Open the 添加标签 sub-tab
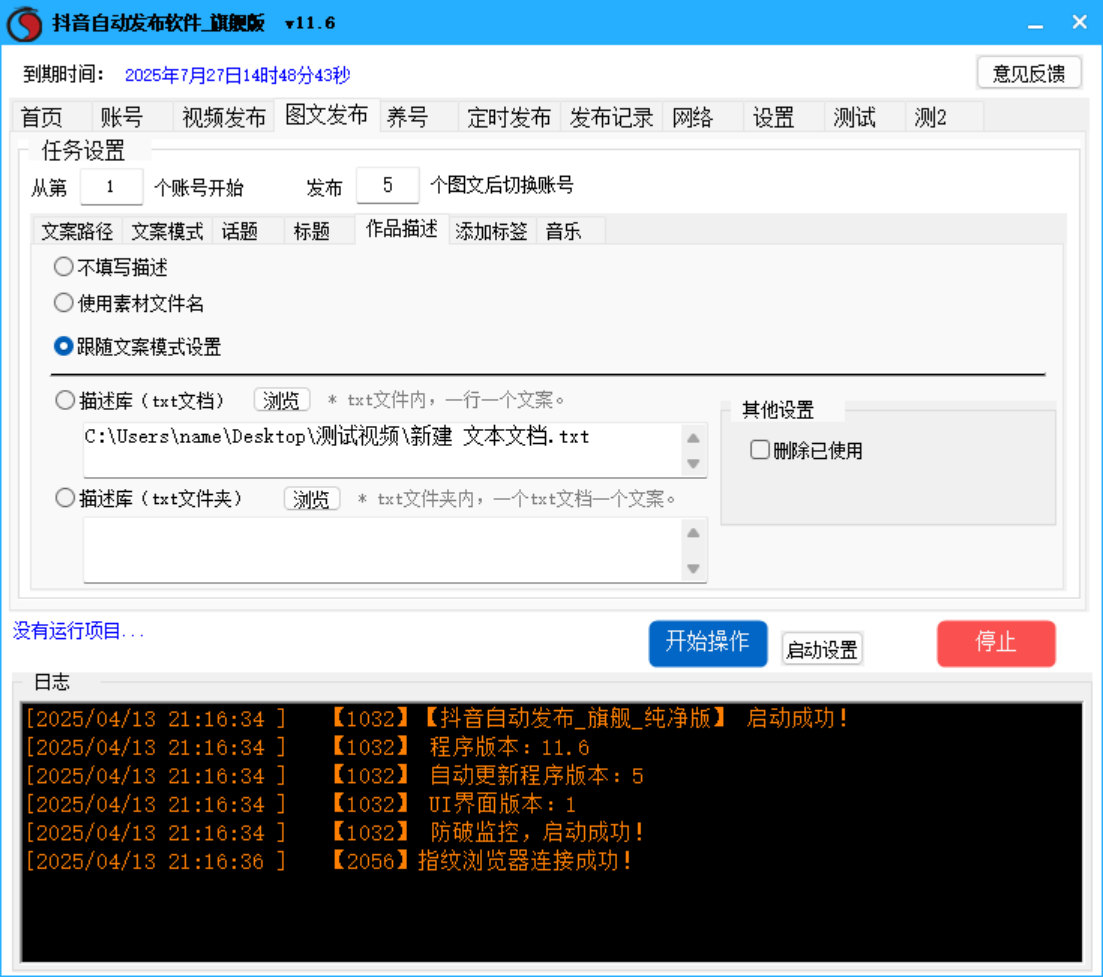This screenshot has height=977, width=1103. [492, 231]
